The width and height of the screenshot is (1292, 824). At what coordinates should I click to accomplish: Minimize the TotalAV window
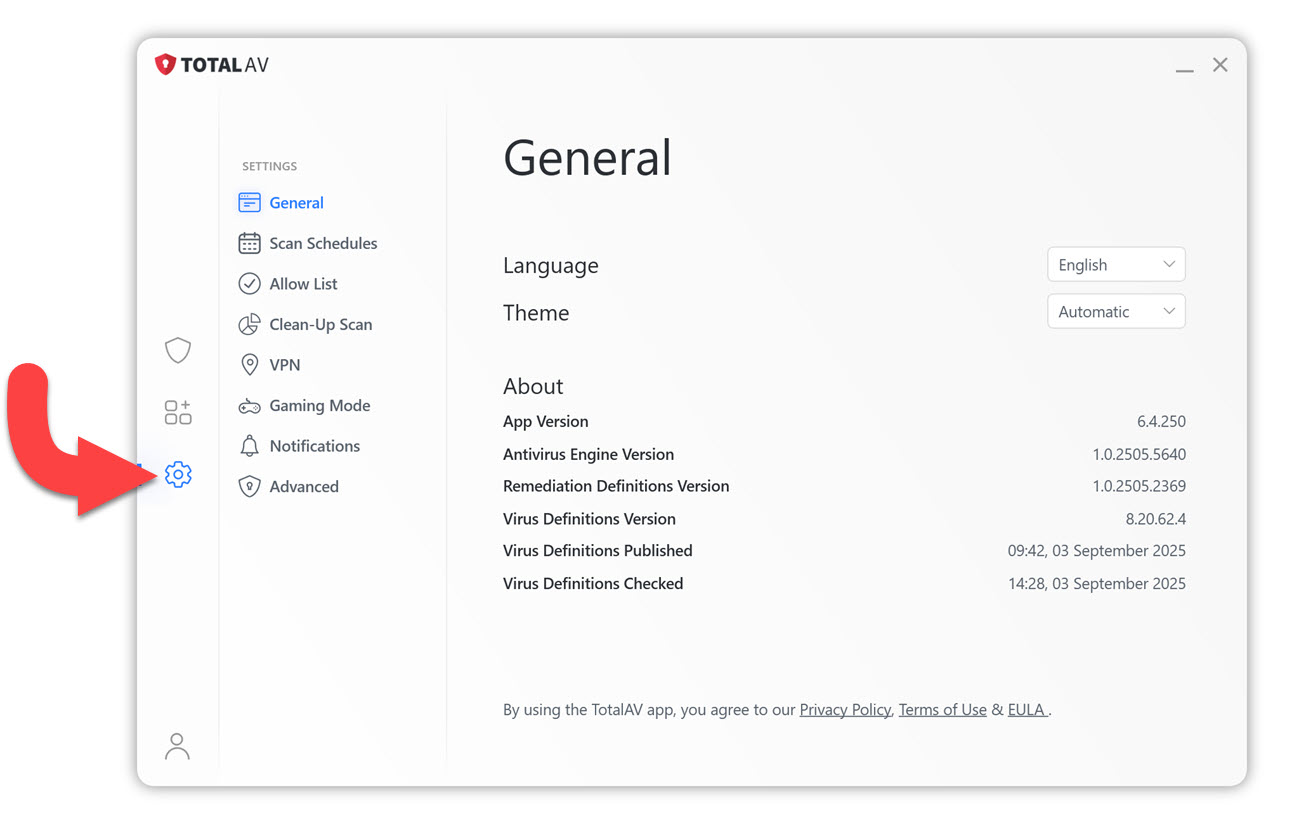click(1184, 66)
